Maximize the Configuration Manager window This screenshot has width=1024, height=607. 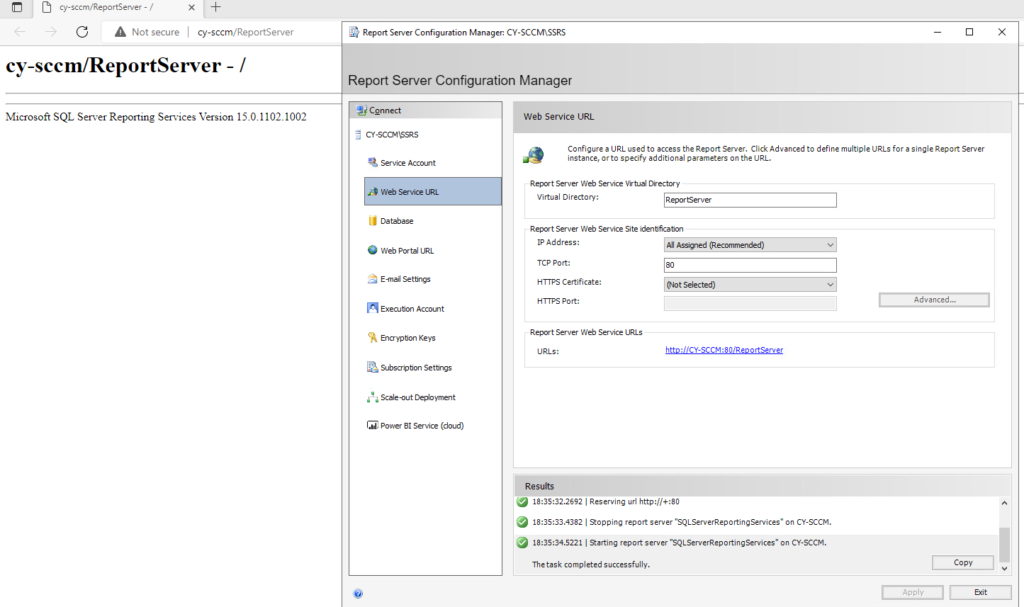click(969, 32)
